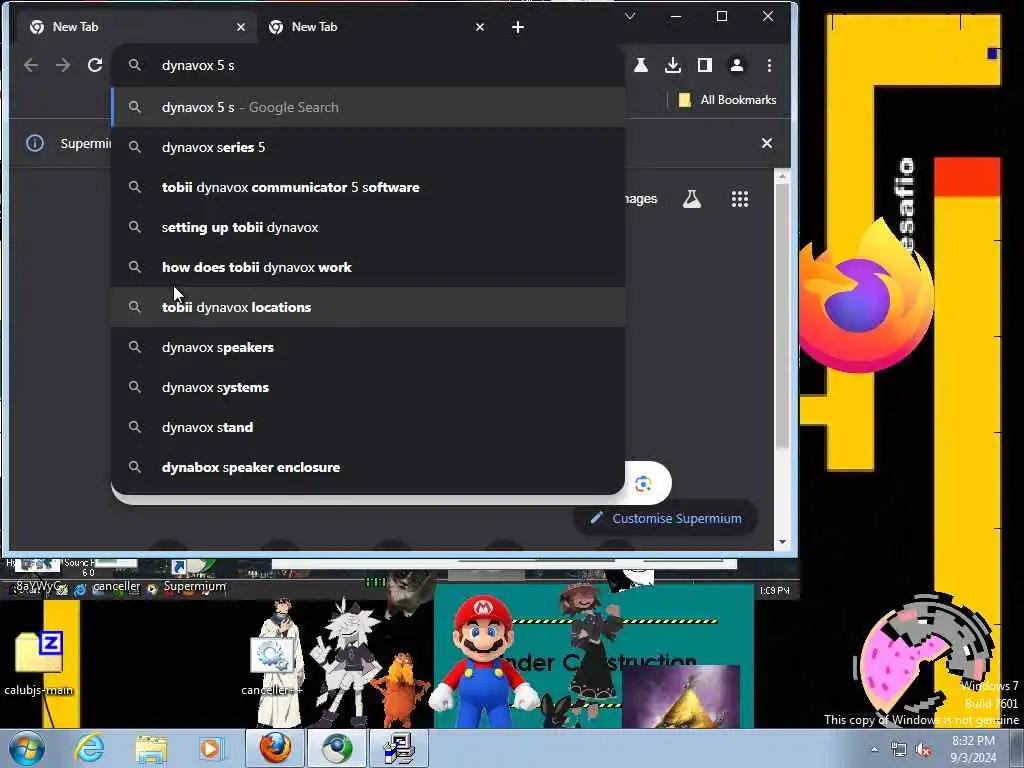Switch to the second New Tab
1024x768 pixels.
pos(376,27)
